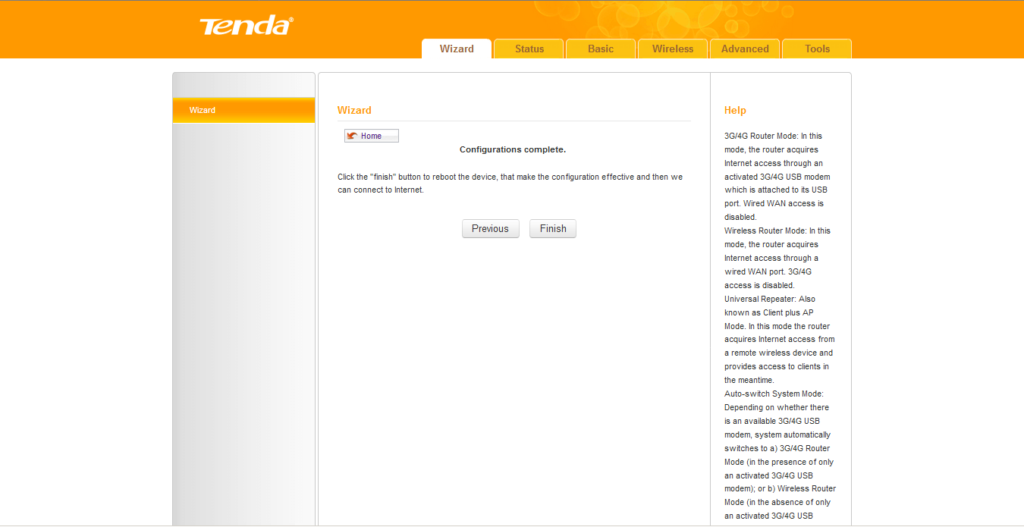Click the finish-button instruction paragraph
The width and height of the screenshot is (1024, 527).
(x=510, y=183)
